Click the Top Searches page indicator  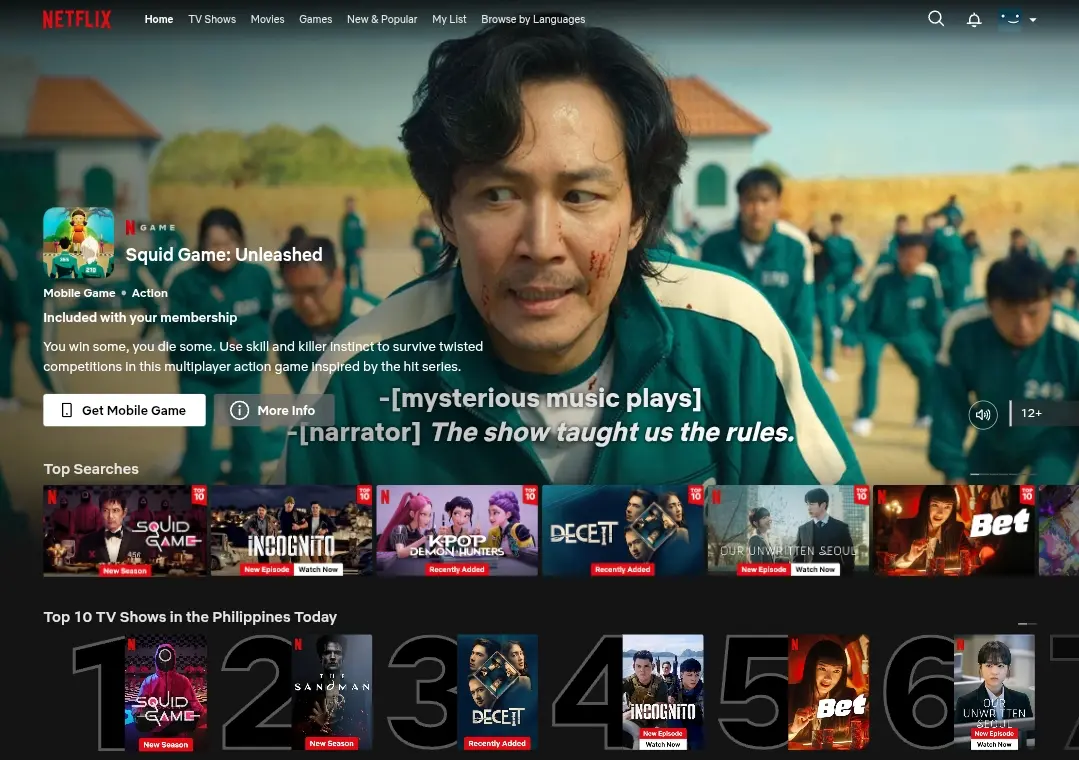[x=1003, y=474]
